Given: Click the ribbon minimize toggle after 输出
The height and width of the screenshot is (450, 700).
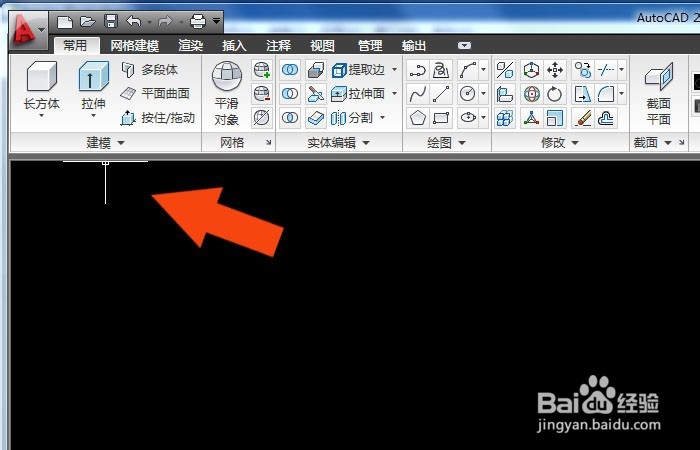Looking at the screenshot, I should 464,46.
